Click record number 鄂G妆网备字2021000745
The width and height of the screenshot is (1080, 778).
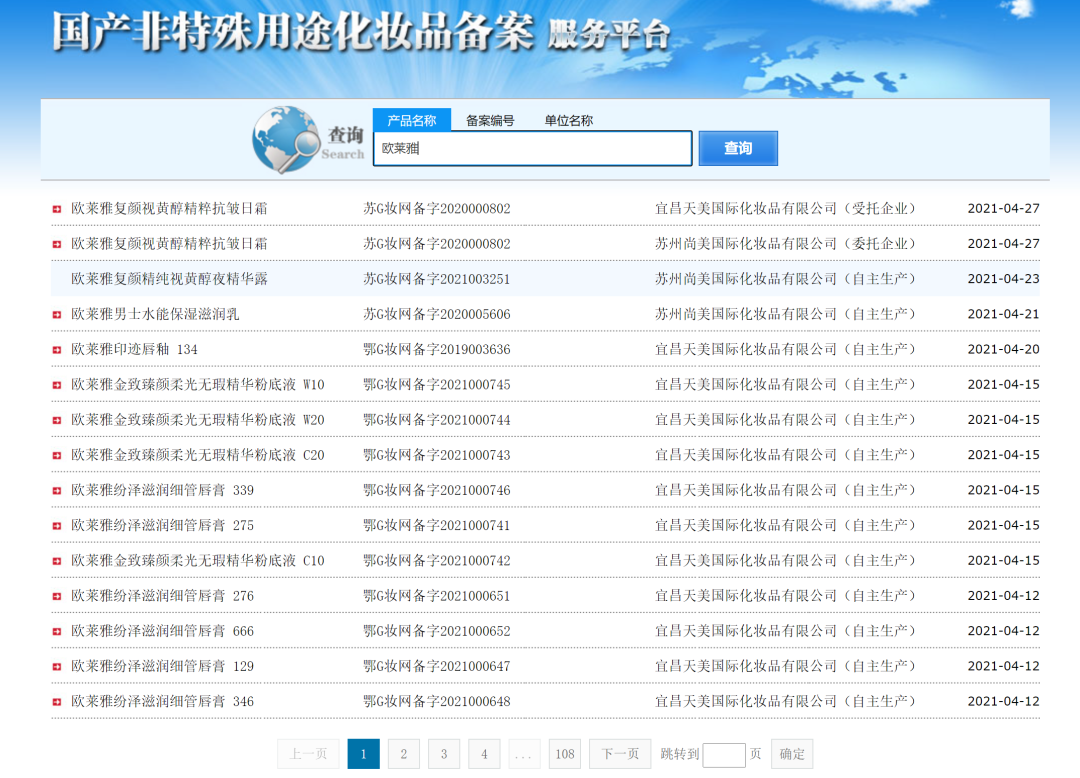point(437,385)
